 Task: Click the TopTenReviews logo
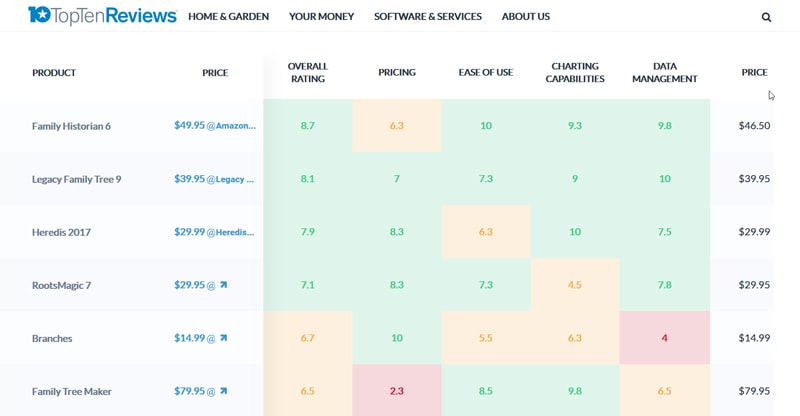pos(102,16)
